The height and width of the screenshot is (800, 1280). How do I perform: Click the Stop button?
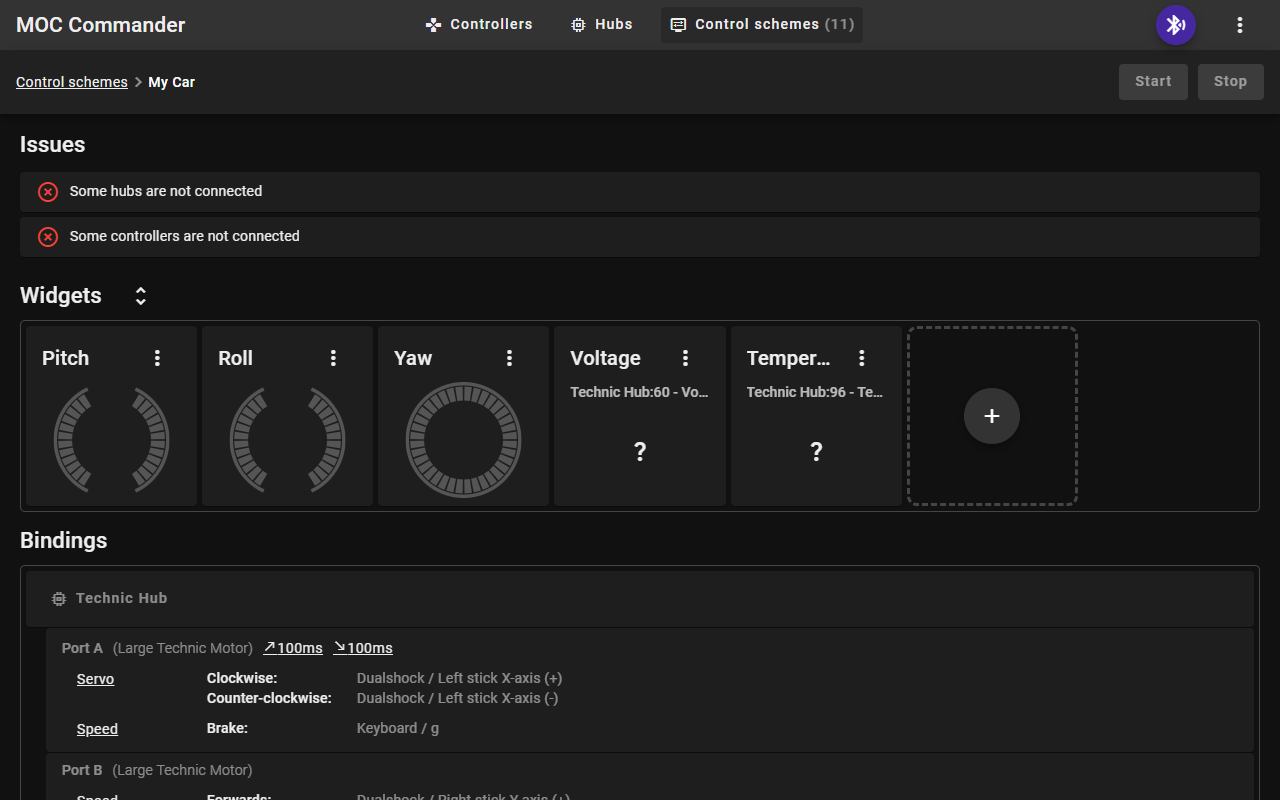[1230, 82]
